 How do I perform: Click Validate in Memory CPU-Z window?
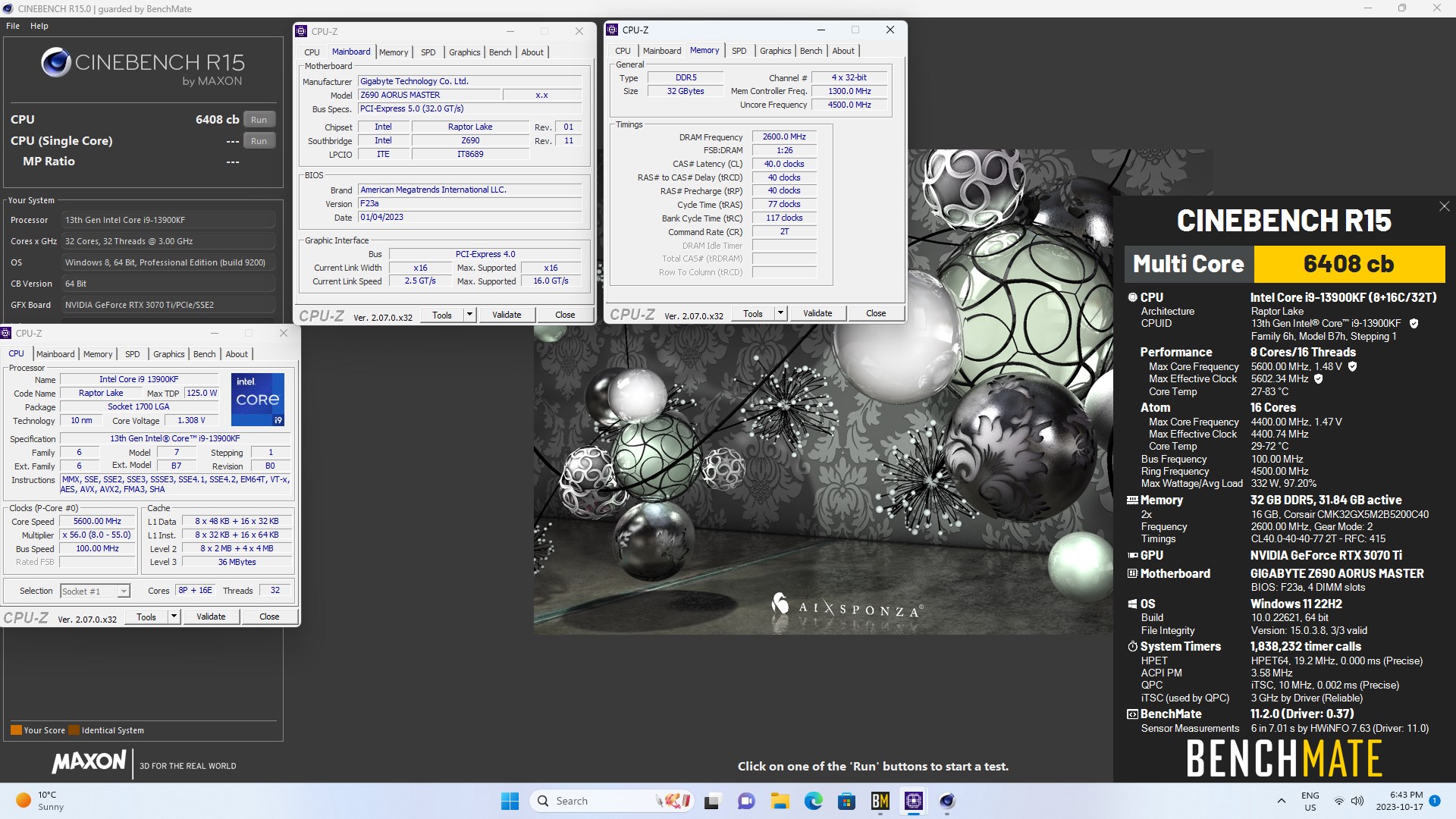[x=817, y=313]
